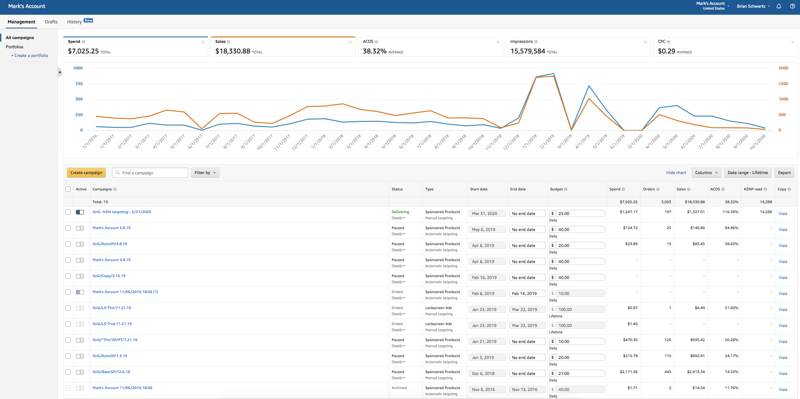The image size is (800, 399).
Task: Focus the Find a campaign search field
Action: click(150, 173)
